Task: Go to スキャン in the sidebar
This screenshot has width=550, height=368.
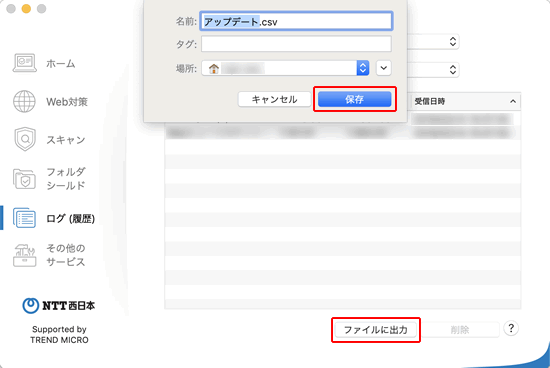Action: pyautogui.click(x=66, y=140)
